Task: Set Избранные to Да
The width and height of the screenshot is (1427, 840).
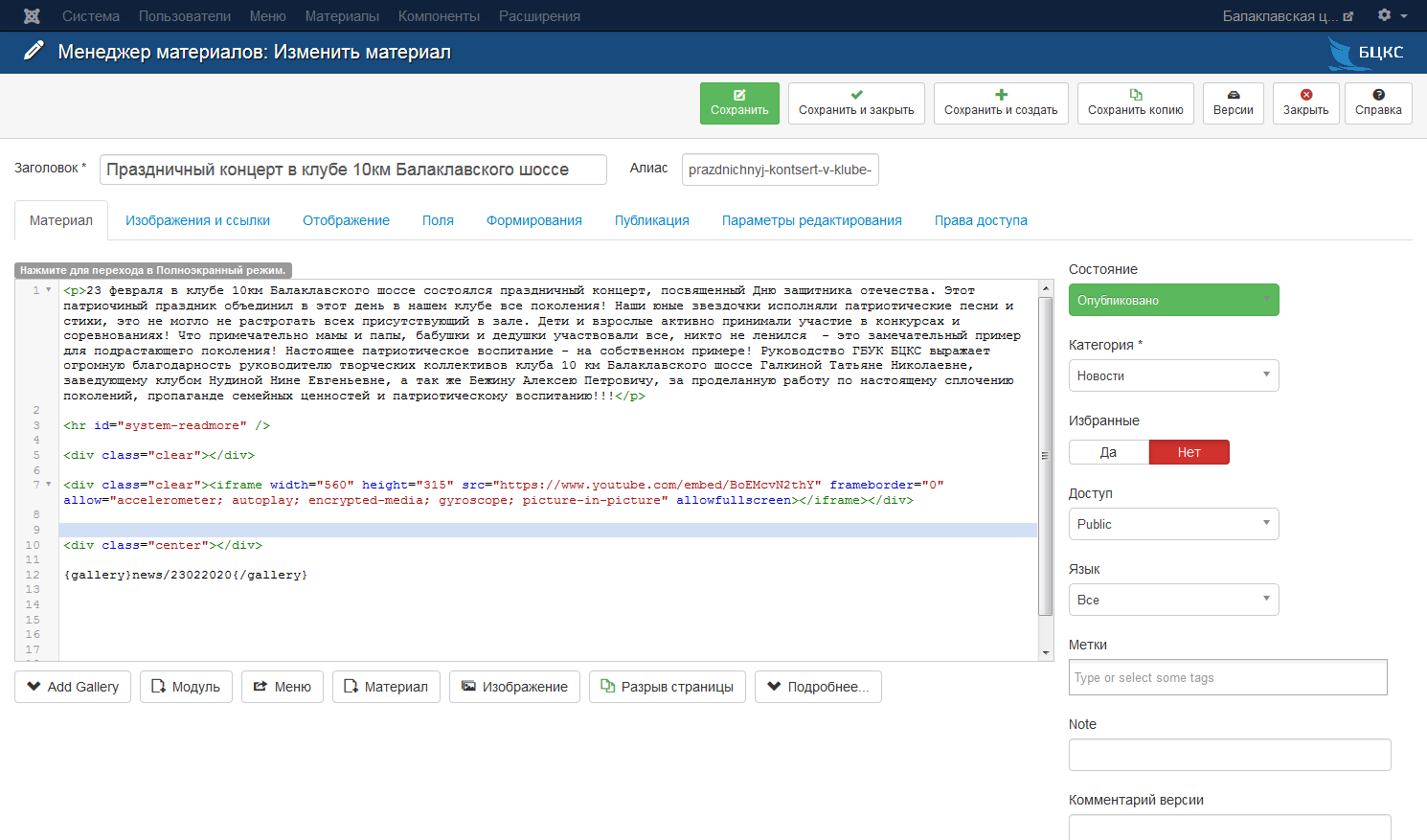Action: [1109, 452]
